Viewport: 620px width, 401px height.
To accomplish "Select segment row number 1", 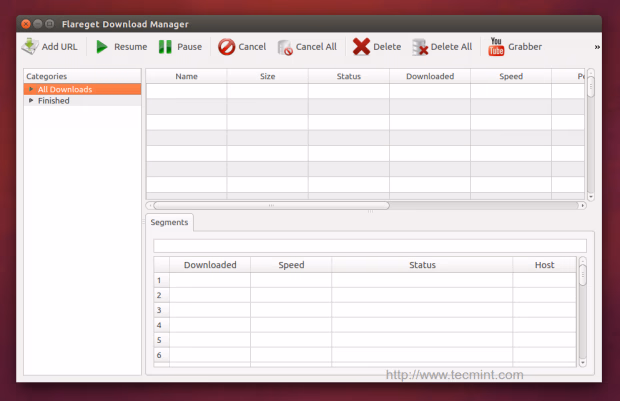I will (x=161, y=280).
